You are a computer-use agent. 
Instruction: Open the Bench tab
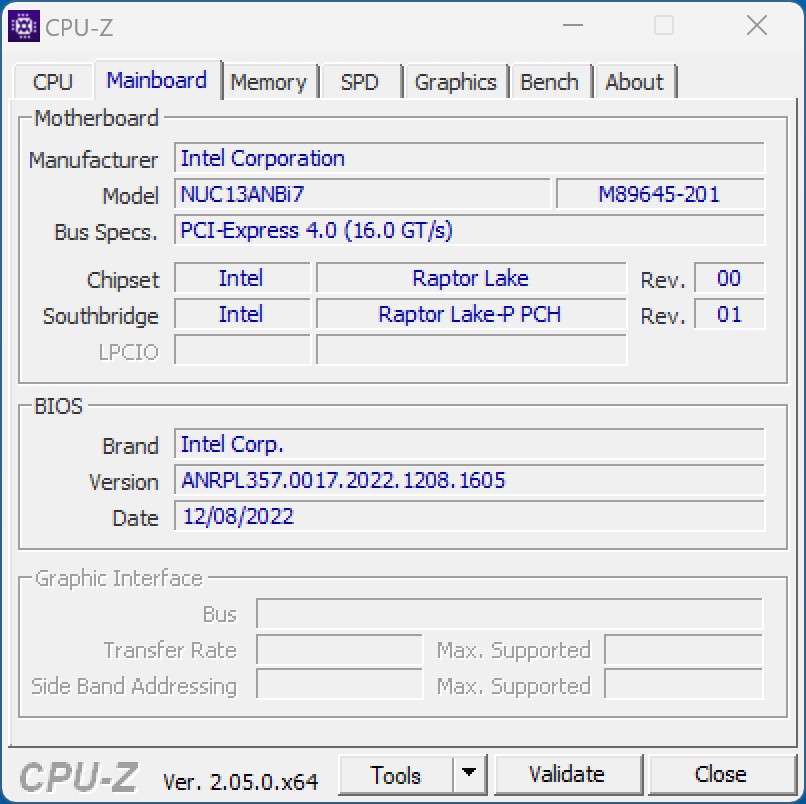(549, 82)
